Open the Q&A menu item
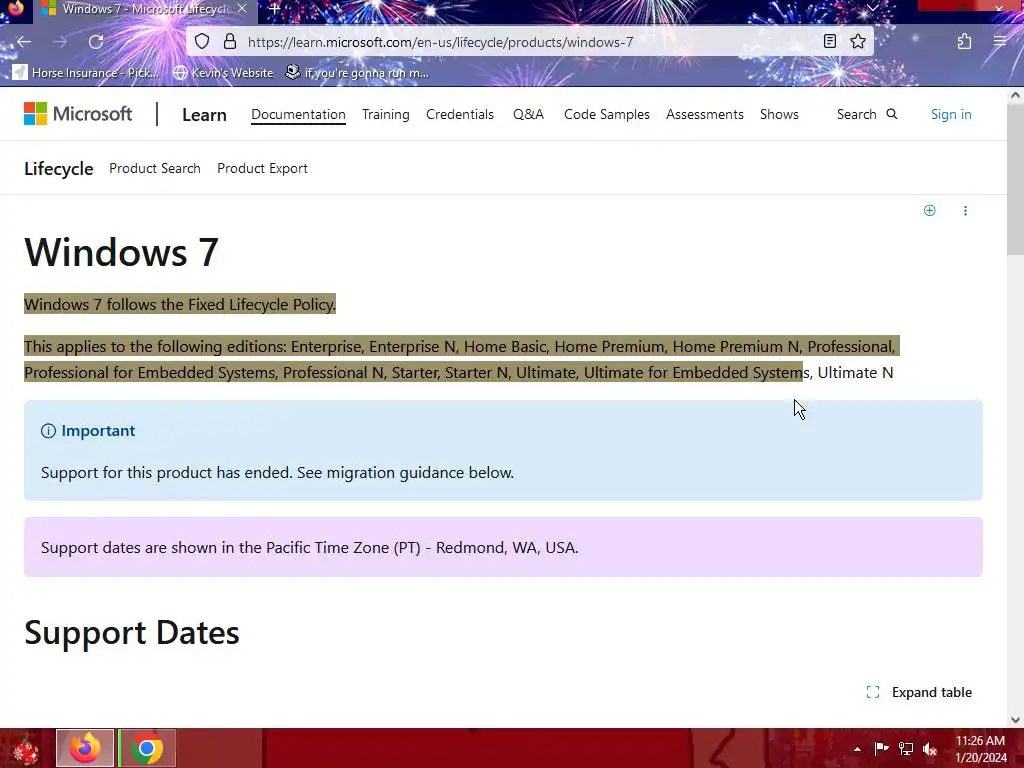The height and width of the screenshot is (768, 1024). click(528, 114)
